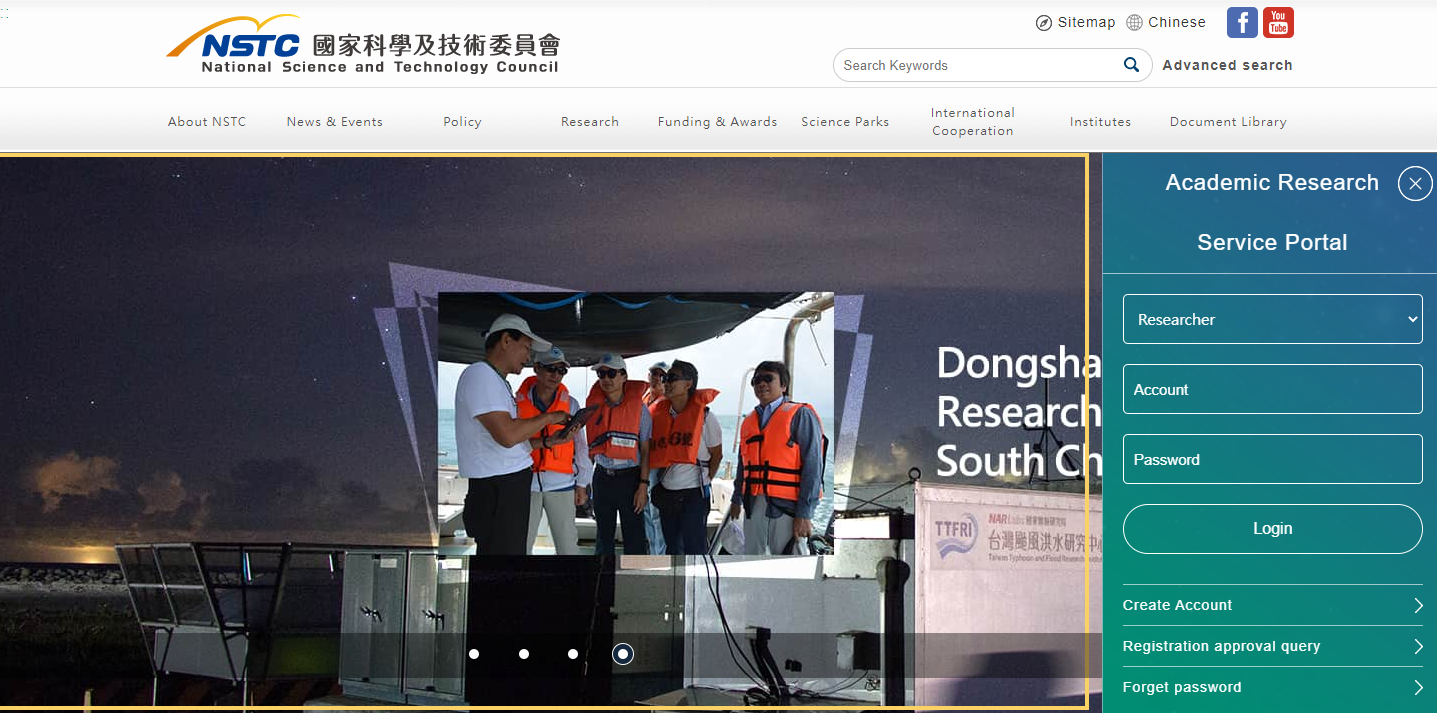Open the Research menu
The height and width of the screenshot is (713, 1437).
pos(590,122)
